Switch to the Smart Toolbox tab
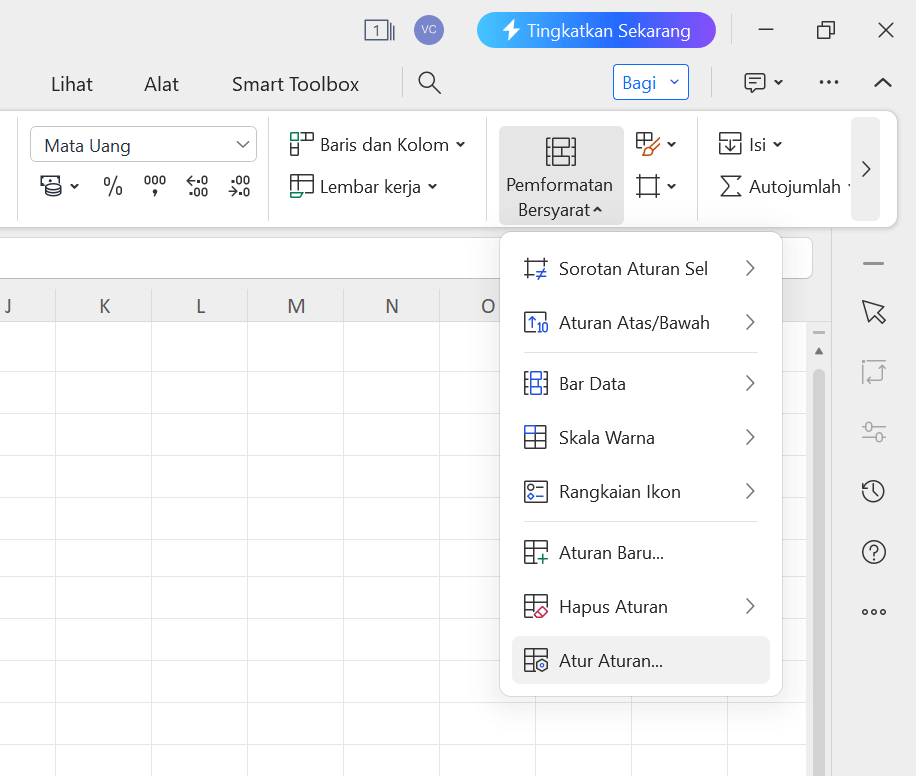The width and height of the screenshot is (916, 776). 294,83
